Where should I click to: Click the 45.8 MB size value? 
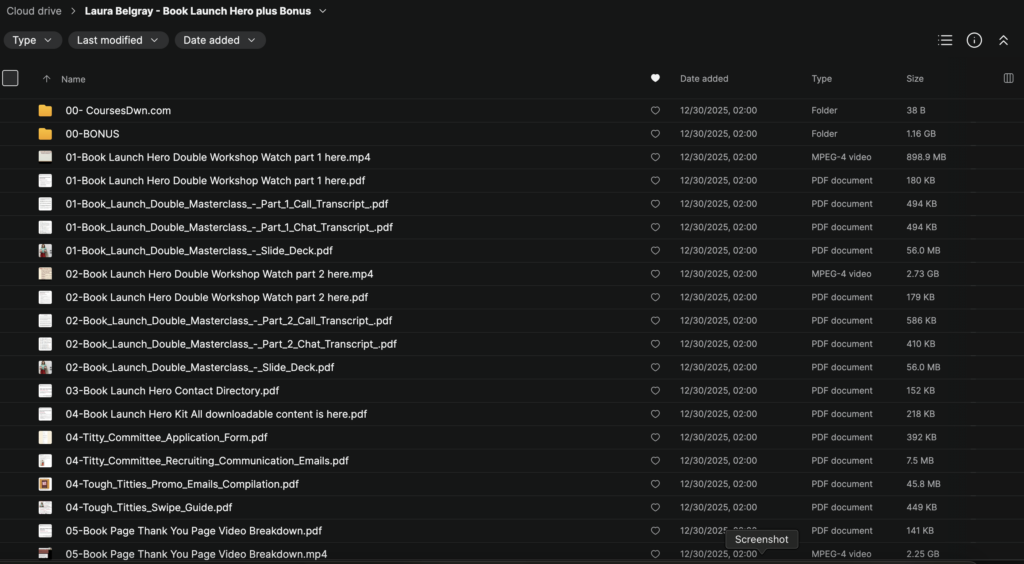[923, 484]
